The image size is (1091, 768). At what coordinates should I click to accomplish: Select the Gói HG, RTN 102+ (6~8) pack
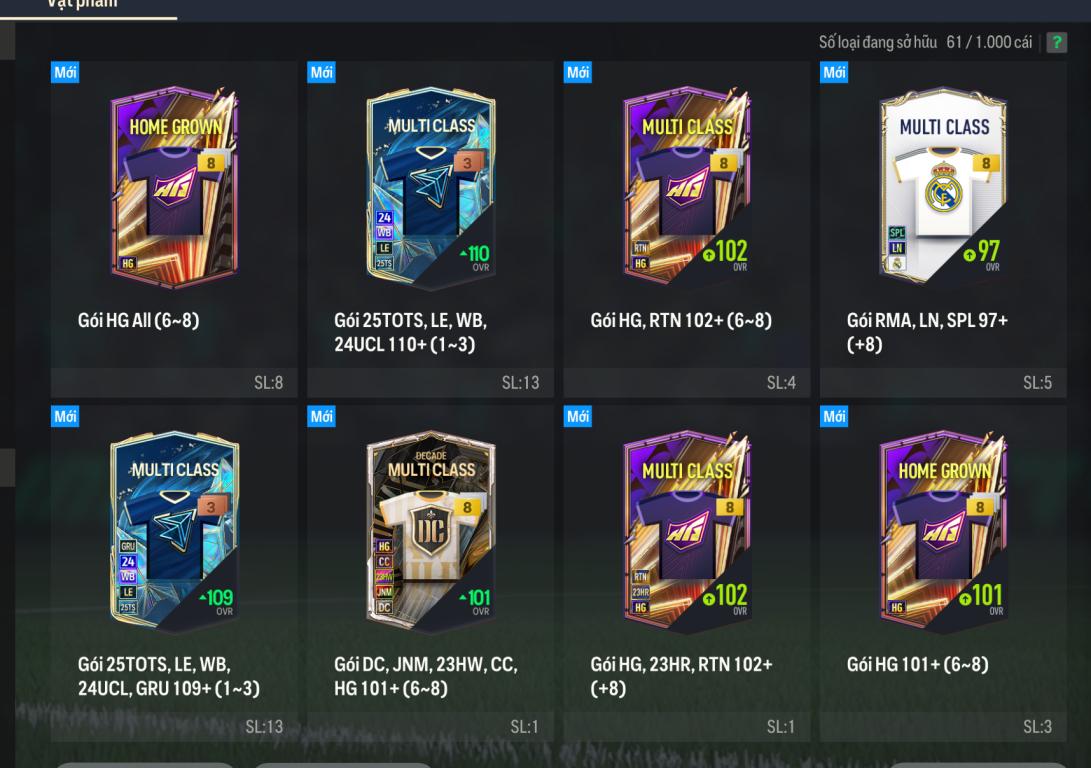[x=687, y=230]
